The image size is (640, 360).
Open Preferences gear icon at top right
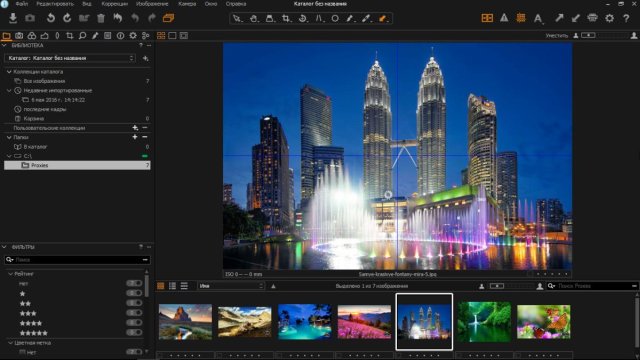[x=609, y=18]
